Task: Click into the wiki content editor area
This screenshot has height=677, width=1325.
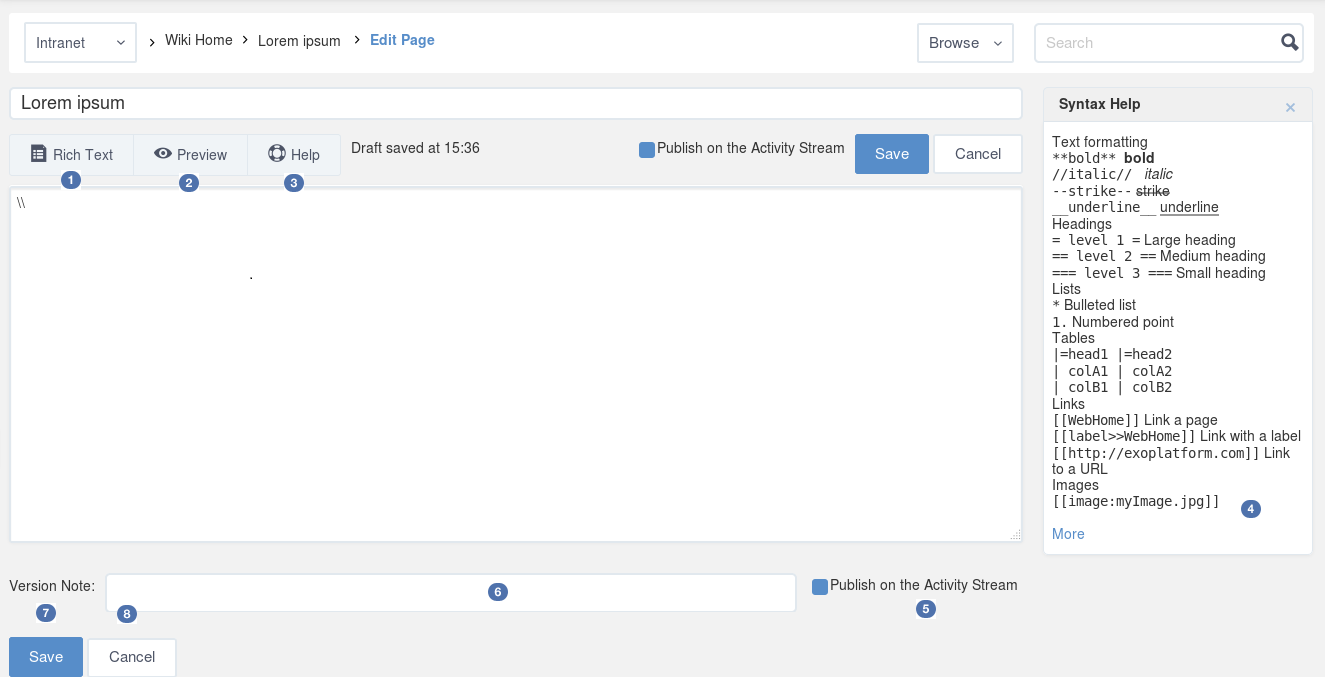Action: tap(516, 365)
